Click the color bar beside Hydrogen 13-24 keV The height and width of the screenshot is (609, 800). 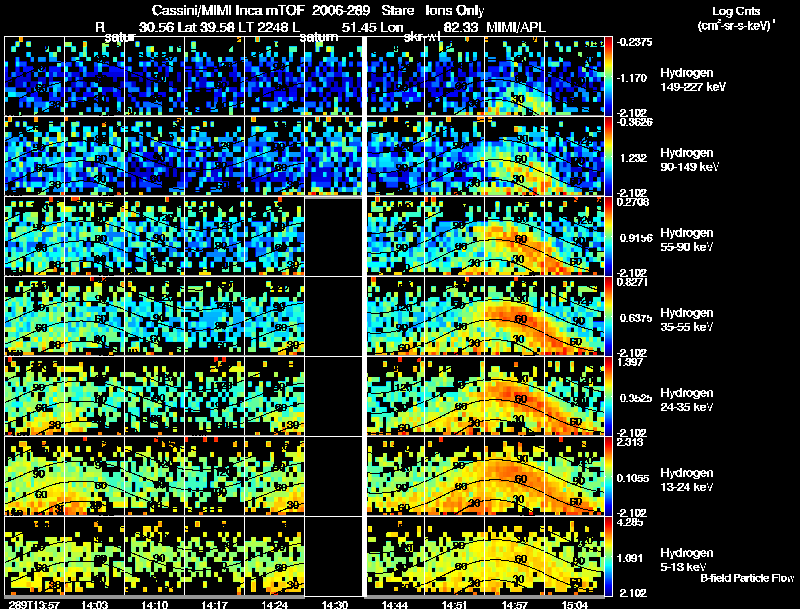click(x=608, y=476)
